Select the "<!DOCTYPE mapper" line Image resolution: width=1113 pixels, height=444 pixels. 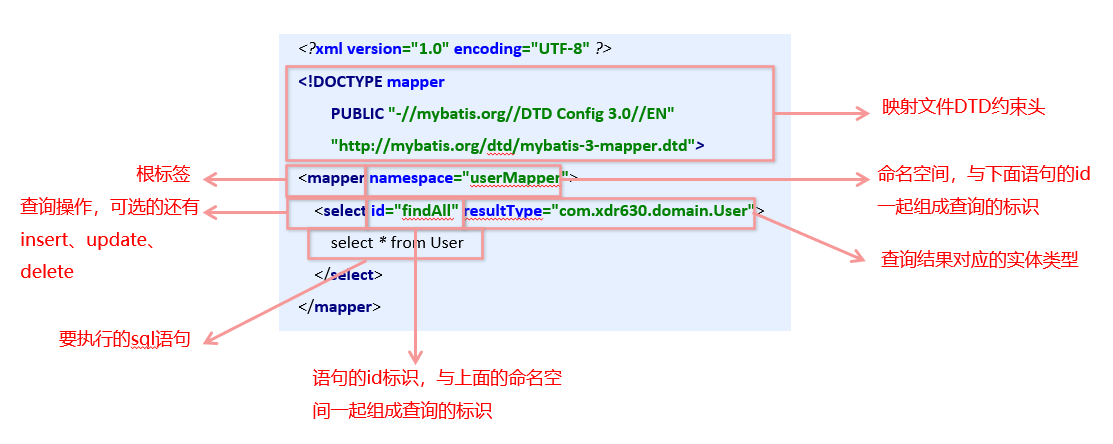(x=371, y=82)
